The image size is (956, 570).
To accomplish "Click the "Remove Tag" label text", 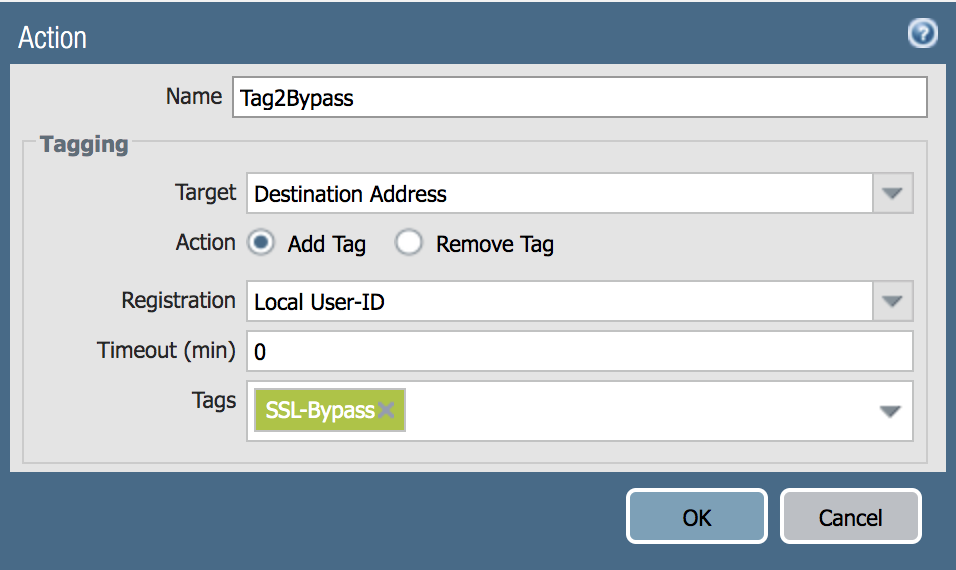I will [x=494, y=244].
